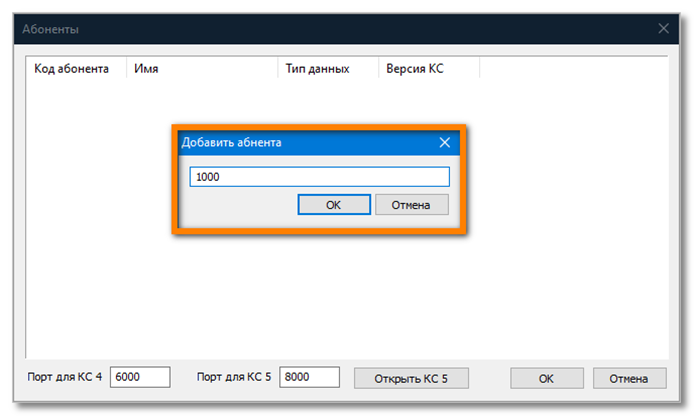Click the Добавить абнента title bar

tap(300, 142)
